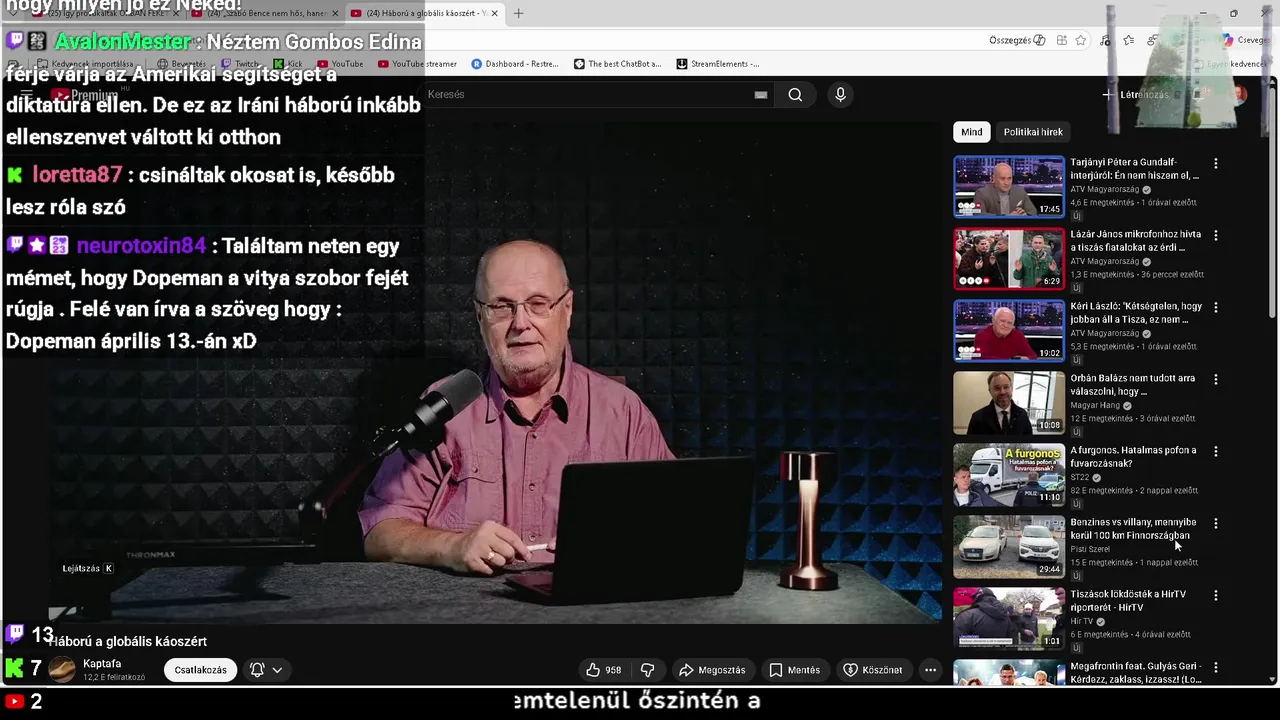
Task: Open Benzines vs villany video thumbnail
Action: tap(1009, 546)
